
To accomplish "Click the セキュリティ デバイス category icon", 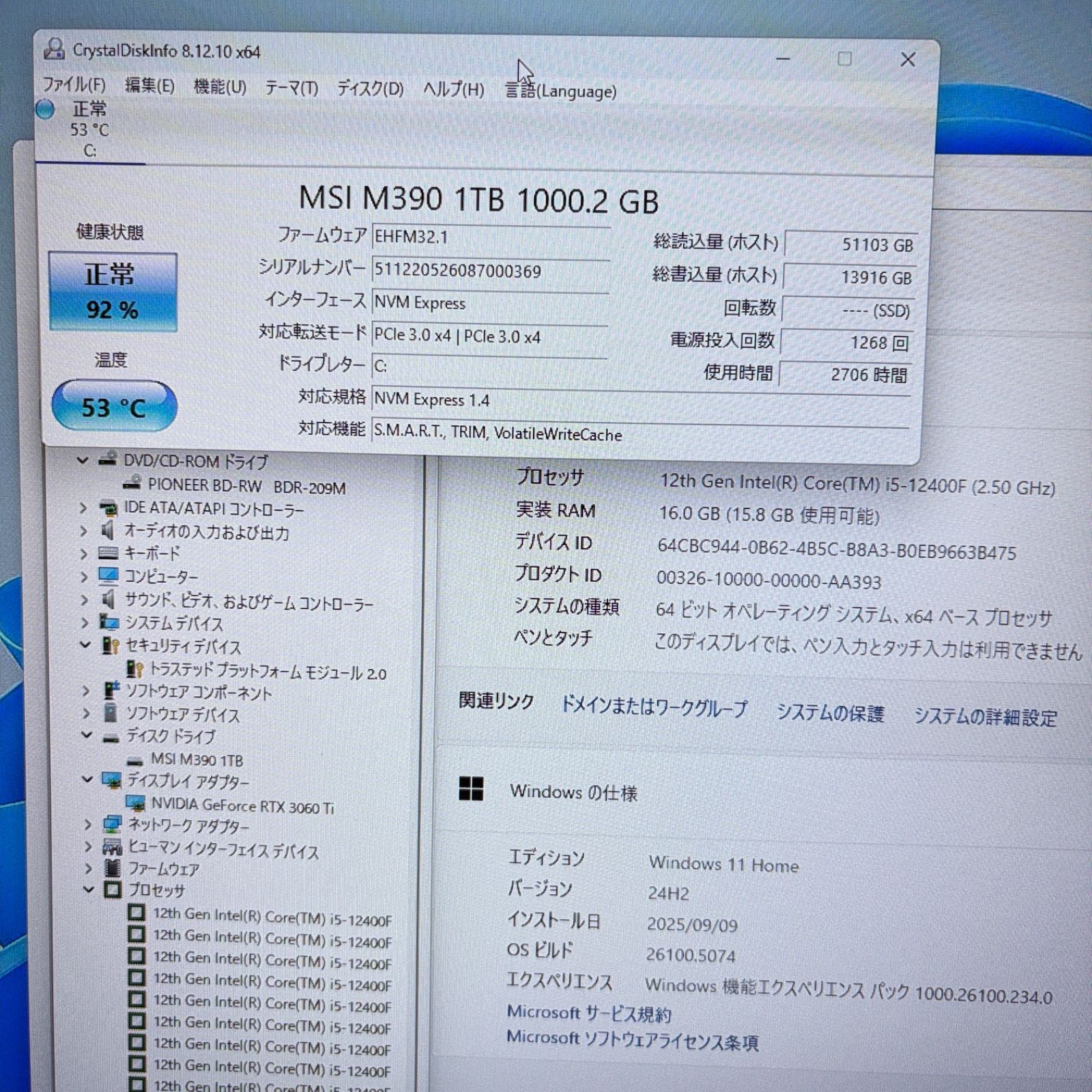I will [x=111, y=645].
